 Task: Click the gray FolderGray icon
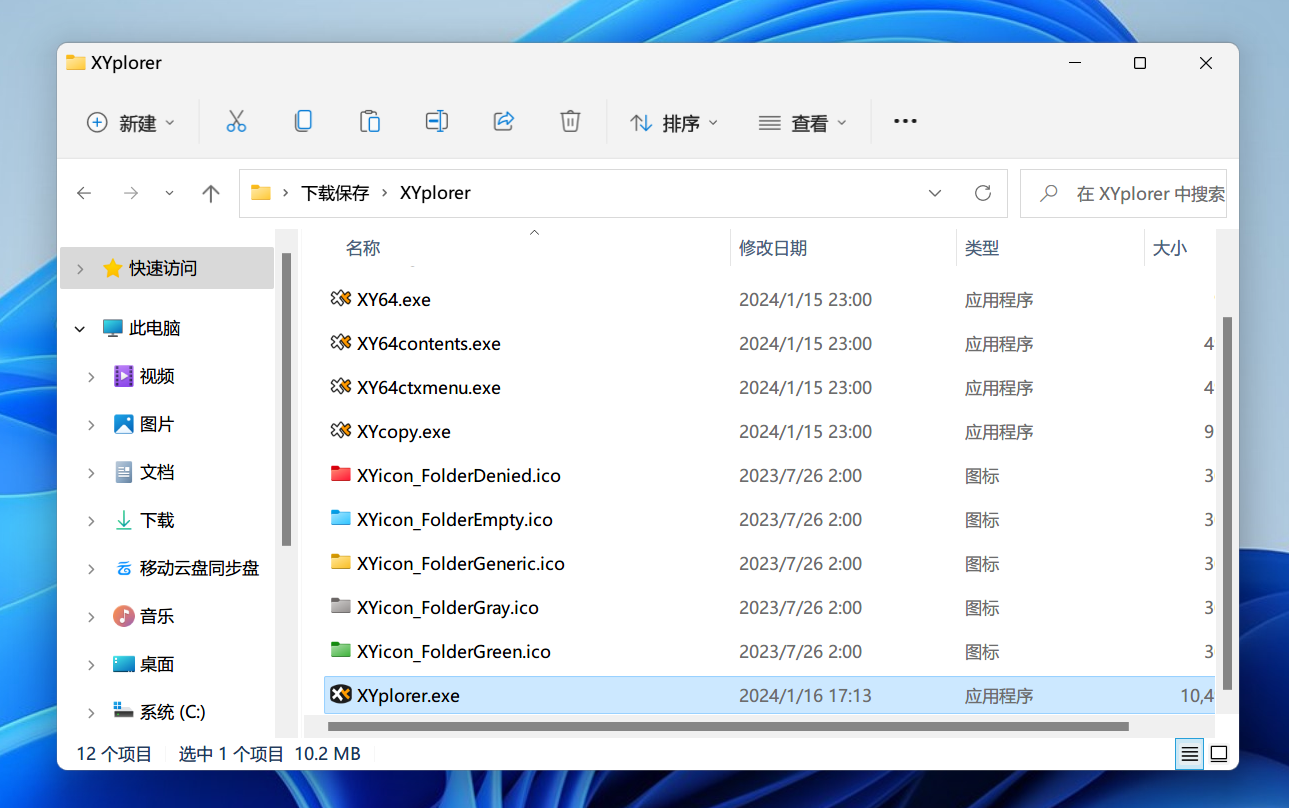pyautogui.click(x=340, y=606)
